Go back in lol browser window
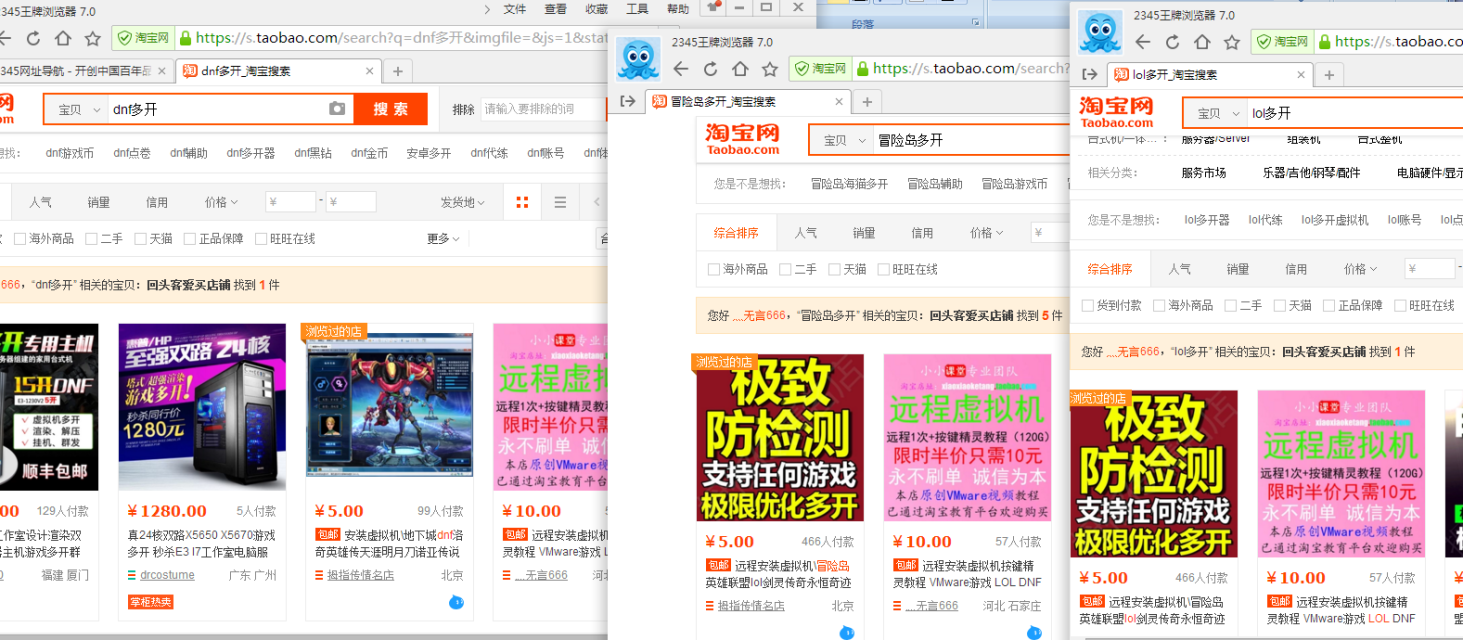This screenshot has height=640, width=1463. (1143, 42)
